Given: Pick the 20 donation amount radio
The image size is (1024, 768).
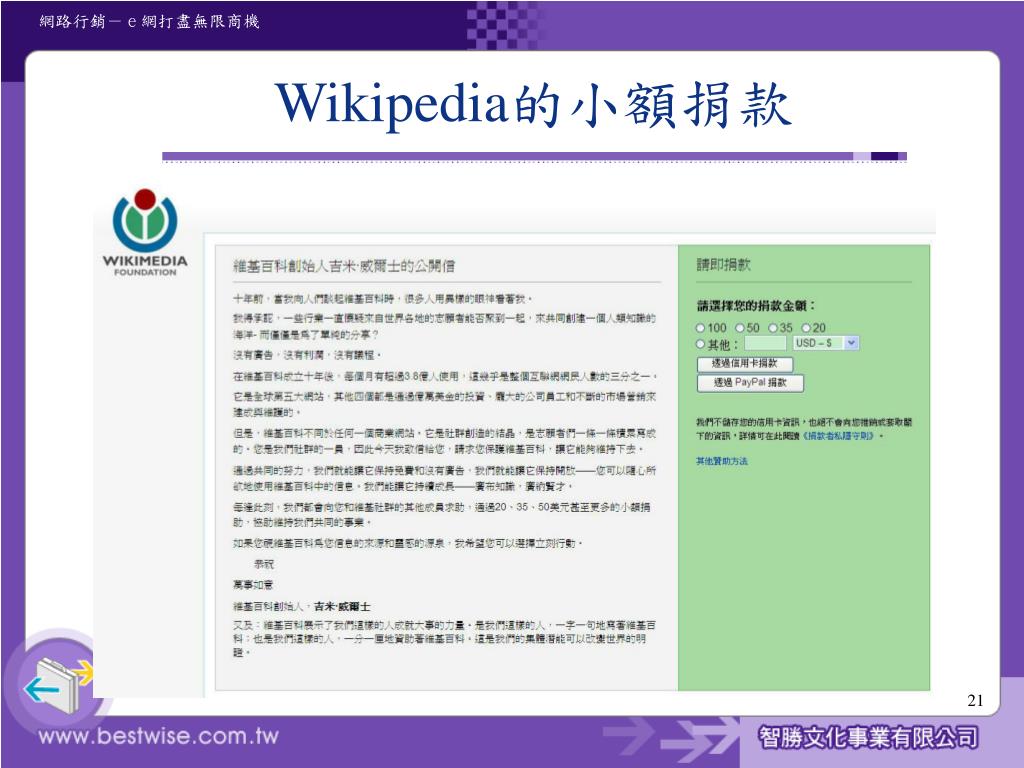Looking at the screenshot, I should pyautogui.click(x=807, y=328).
